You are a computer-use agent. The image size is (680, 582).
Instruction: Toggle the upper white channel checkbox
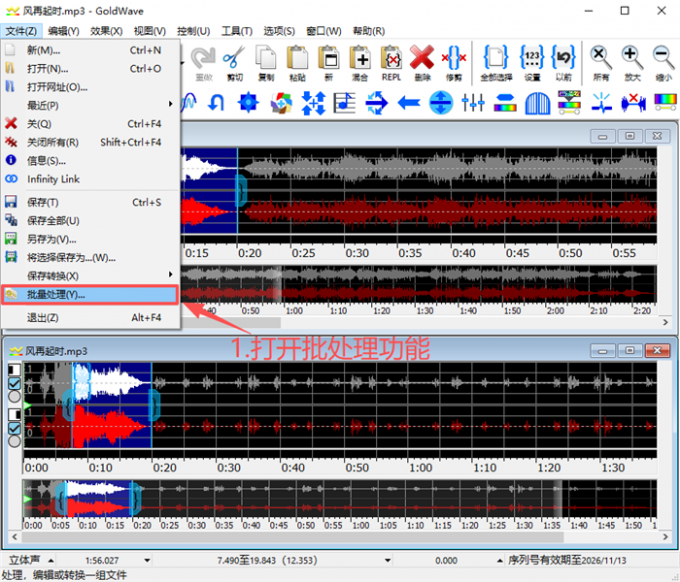click(13, 383)
